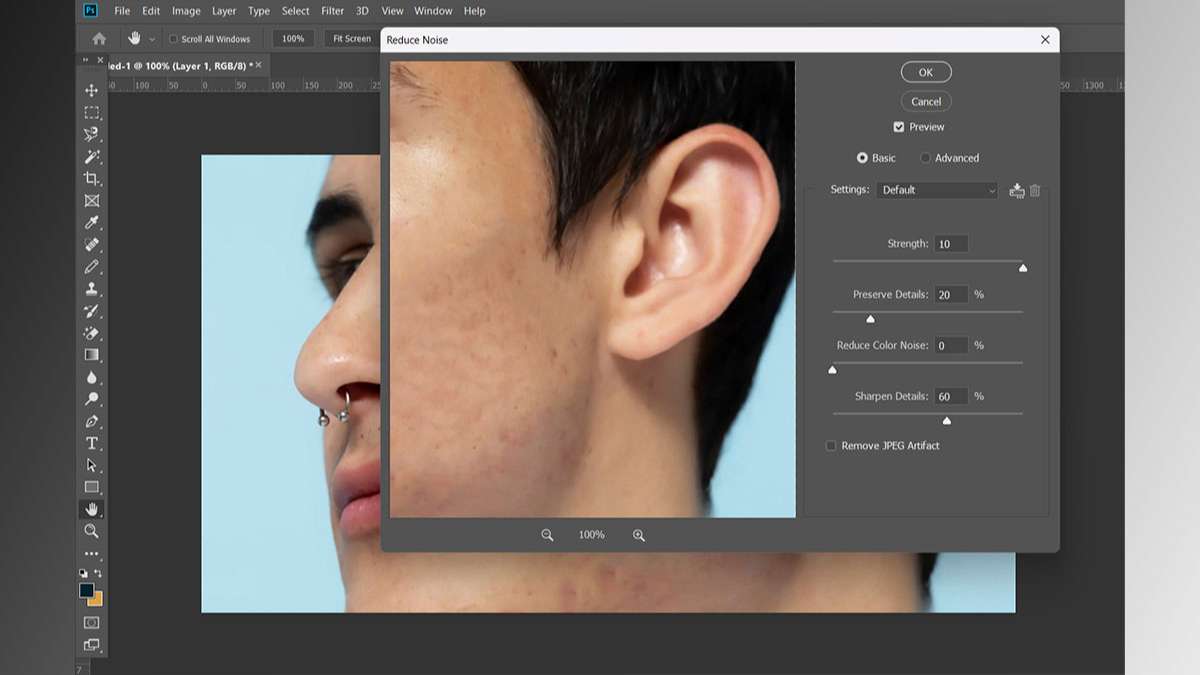Select the Rectangular Marquee tool
Image resolution: width=1200 pixels, height=675 pixels.
tap(92, 113)
